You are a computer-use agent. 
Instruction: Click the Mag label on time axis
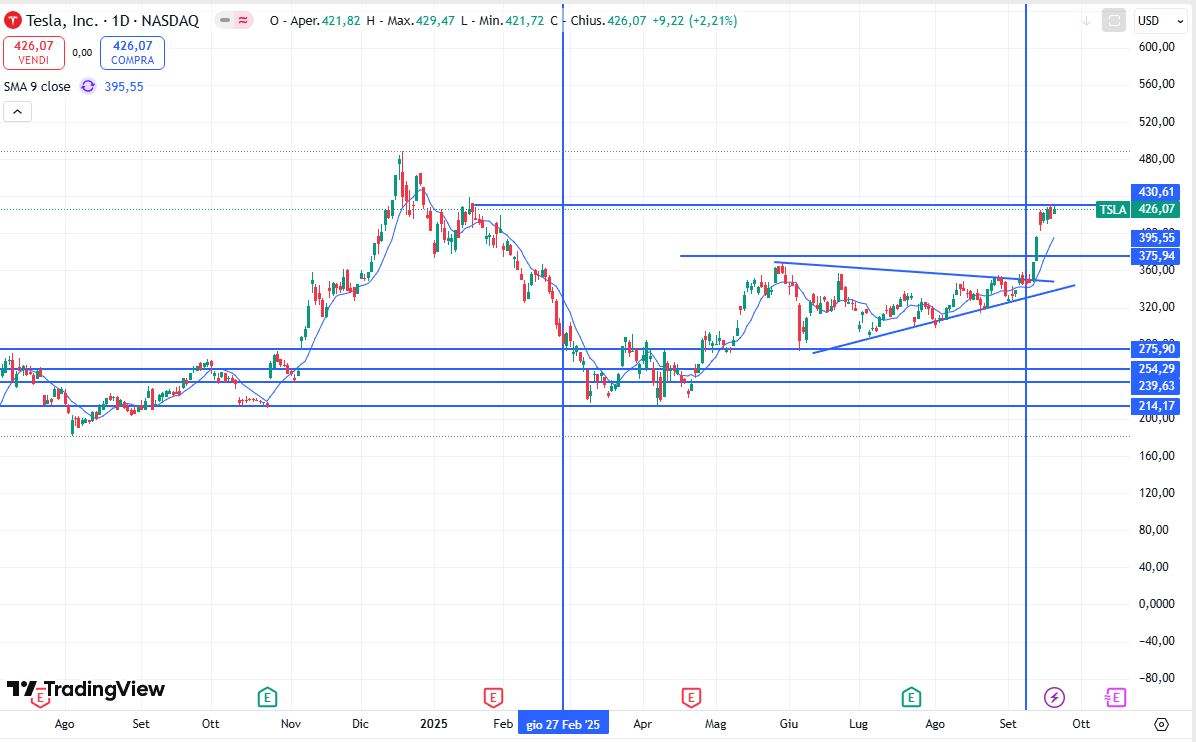click(x=715, y=724)
